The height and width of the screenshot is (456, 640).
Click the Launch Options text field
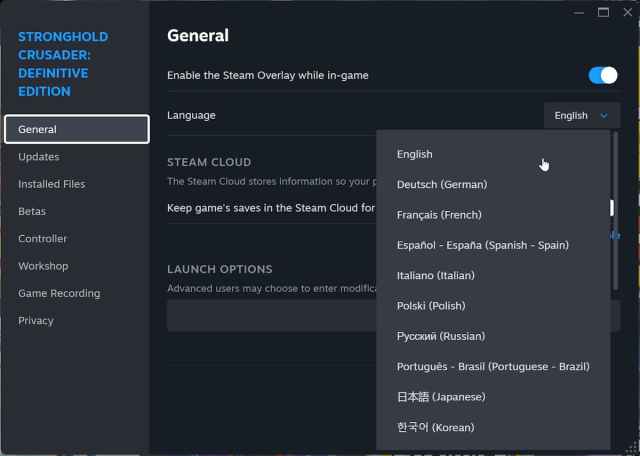(x=270, y=316)
